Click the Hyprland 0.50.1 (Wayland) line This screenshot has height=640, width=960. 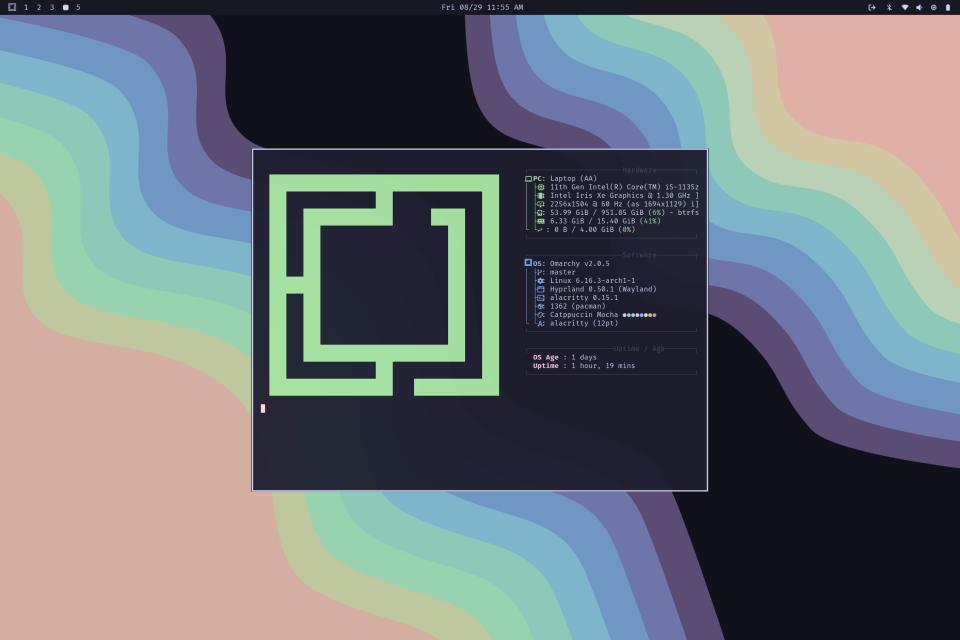coord(603,289)
